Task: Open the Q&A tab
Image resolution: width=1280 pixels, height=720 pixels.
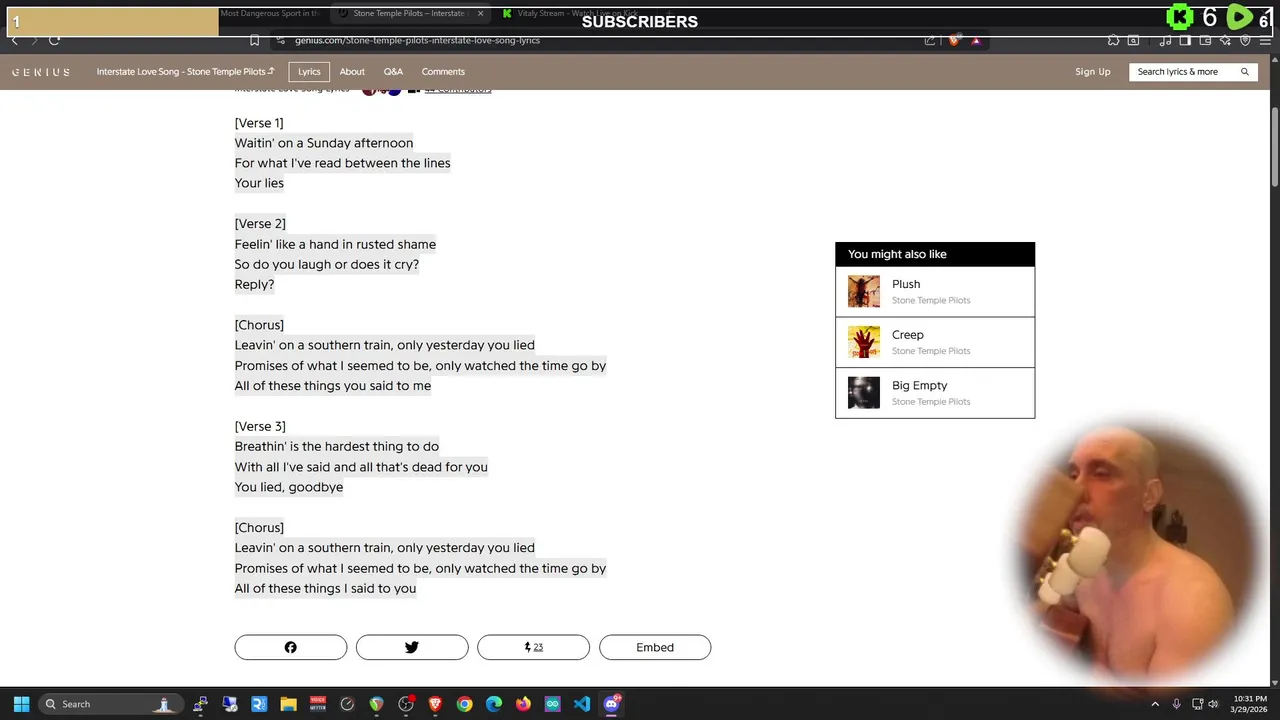Action: tap(393, 72)
